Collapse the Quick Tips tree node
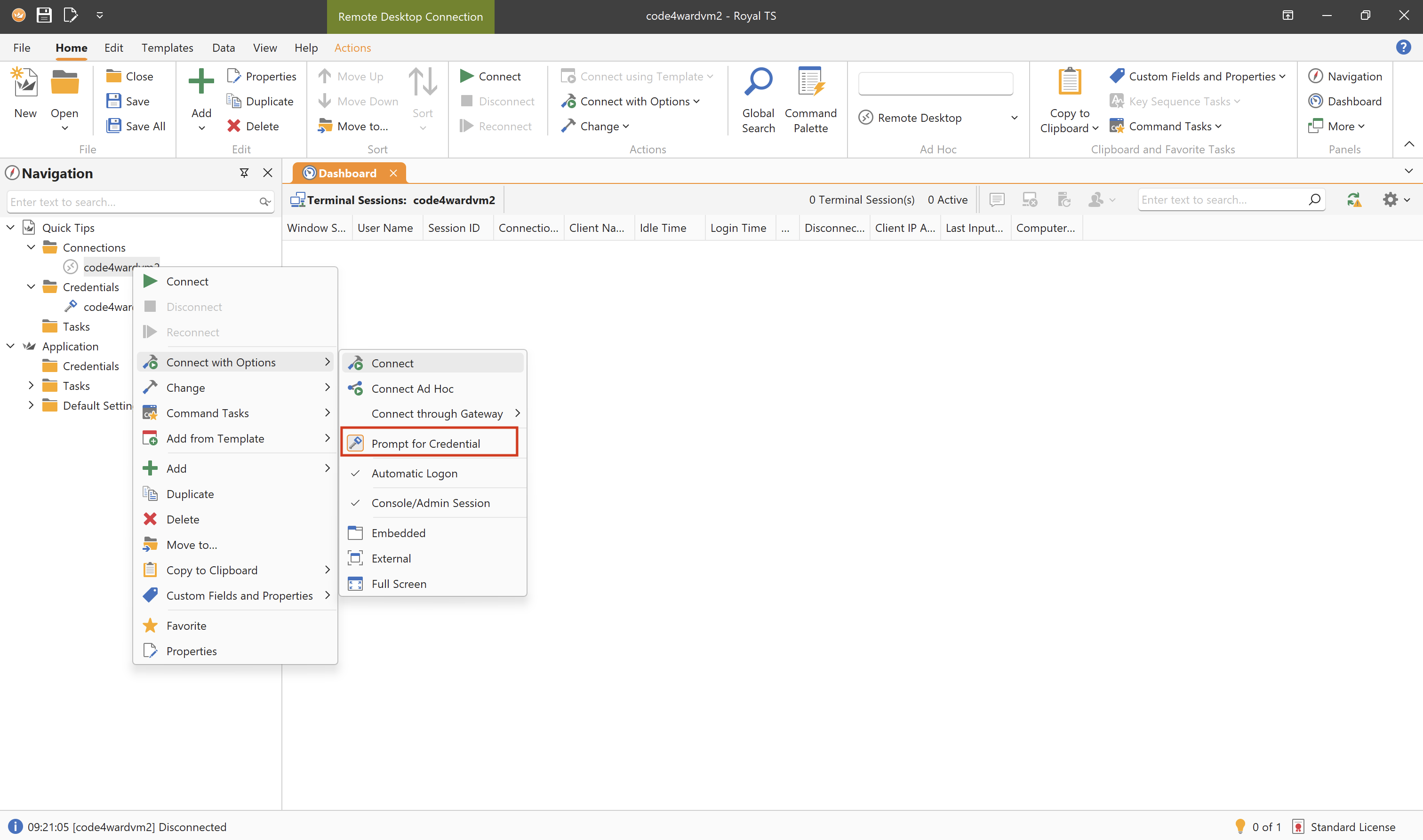 (x=11, y=228)
